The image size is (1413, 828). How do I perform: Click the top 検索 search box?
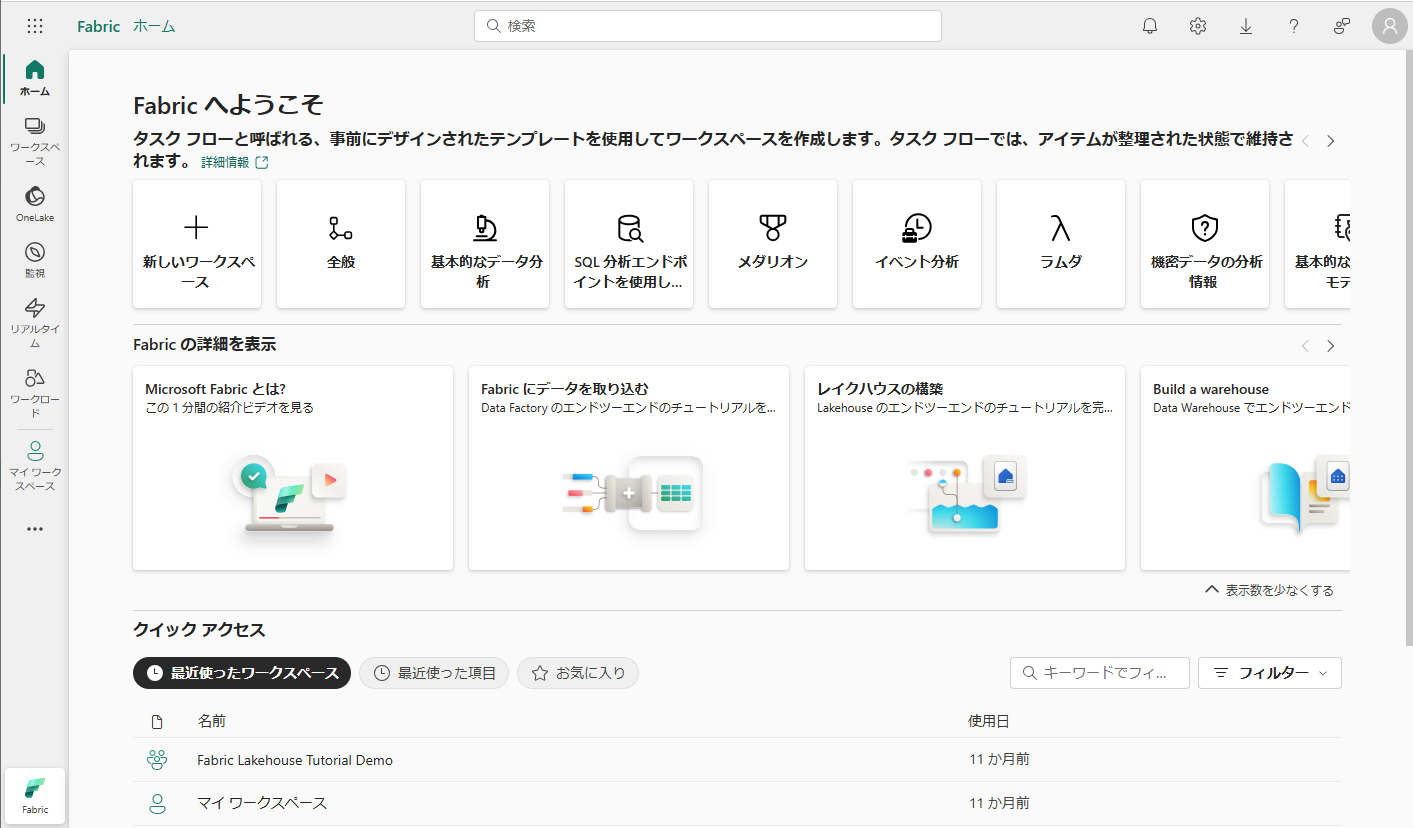pyautogui.click(x=707, y=26)
